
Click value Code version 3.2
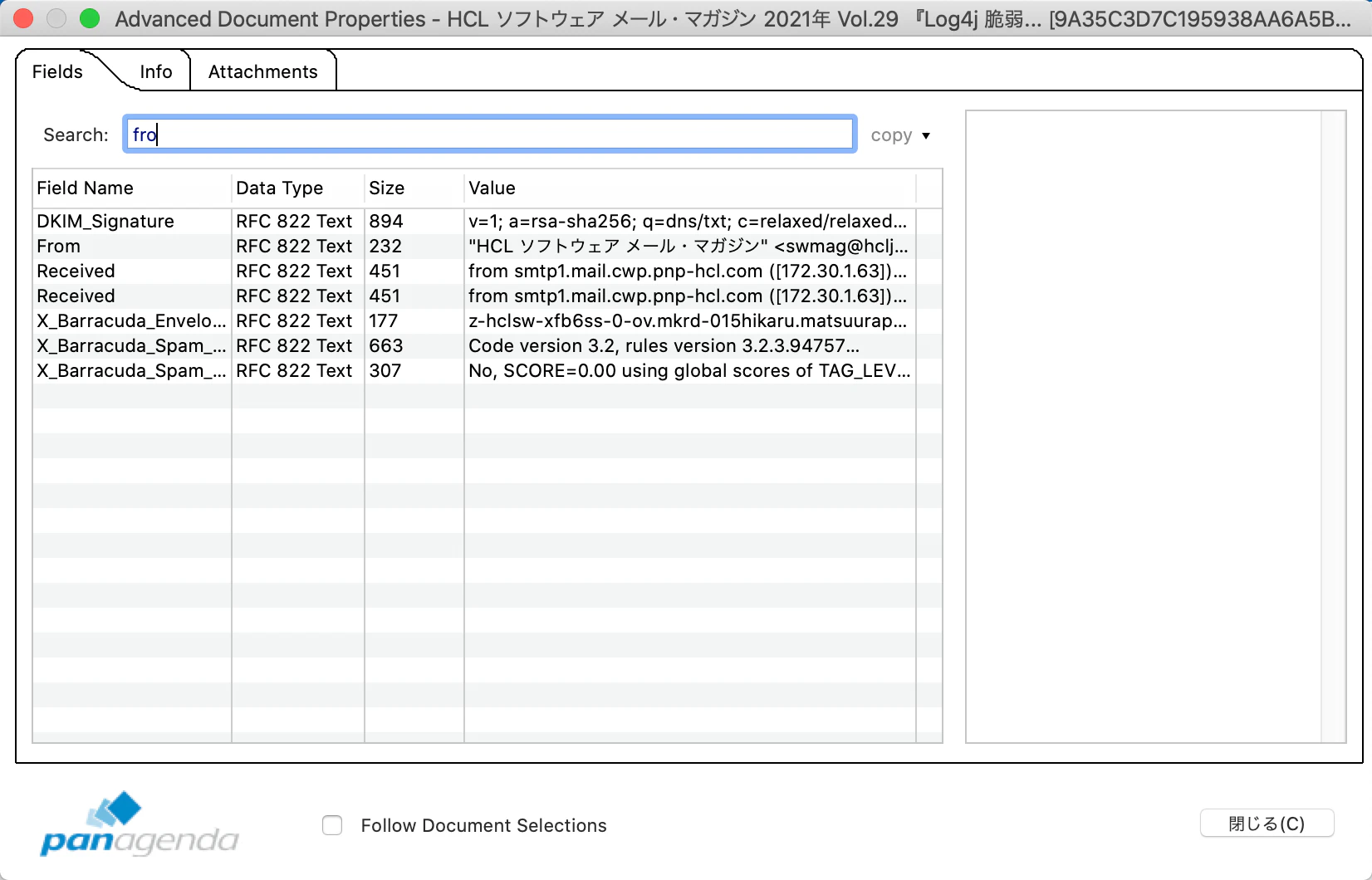pos(664,346)
